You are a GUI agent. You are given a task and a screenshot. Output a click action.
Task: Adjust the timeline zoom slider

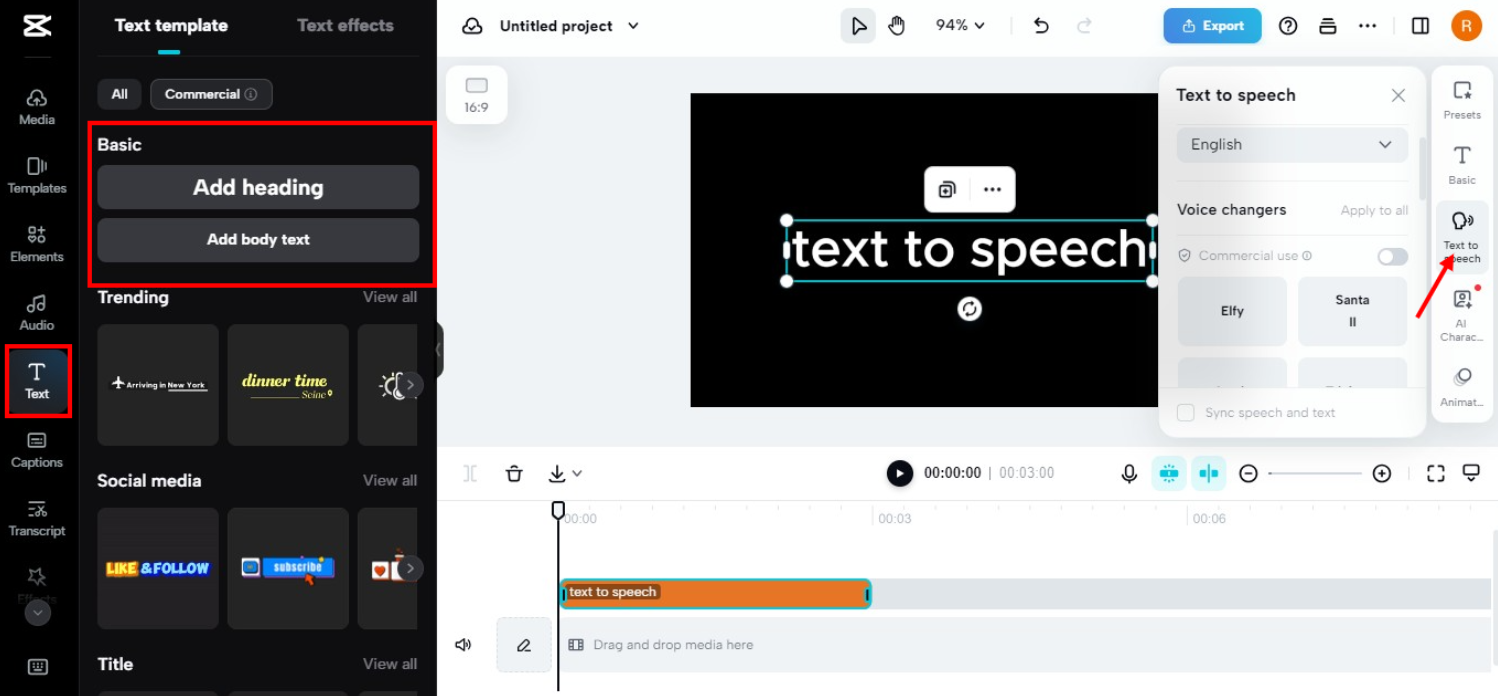point(1315,473)
